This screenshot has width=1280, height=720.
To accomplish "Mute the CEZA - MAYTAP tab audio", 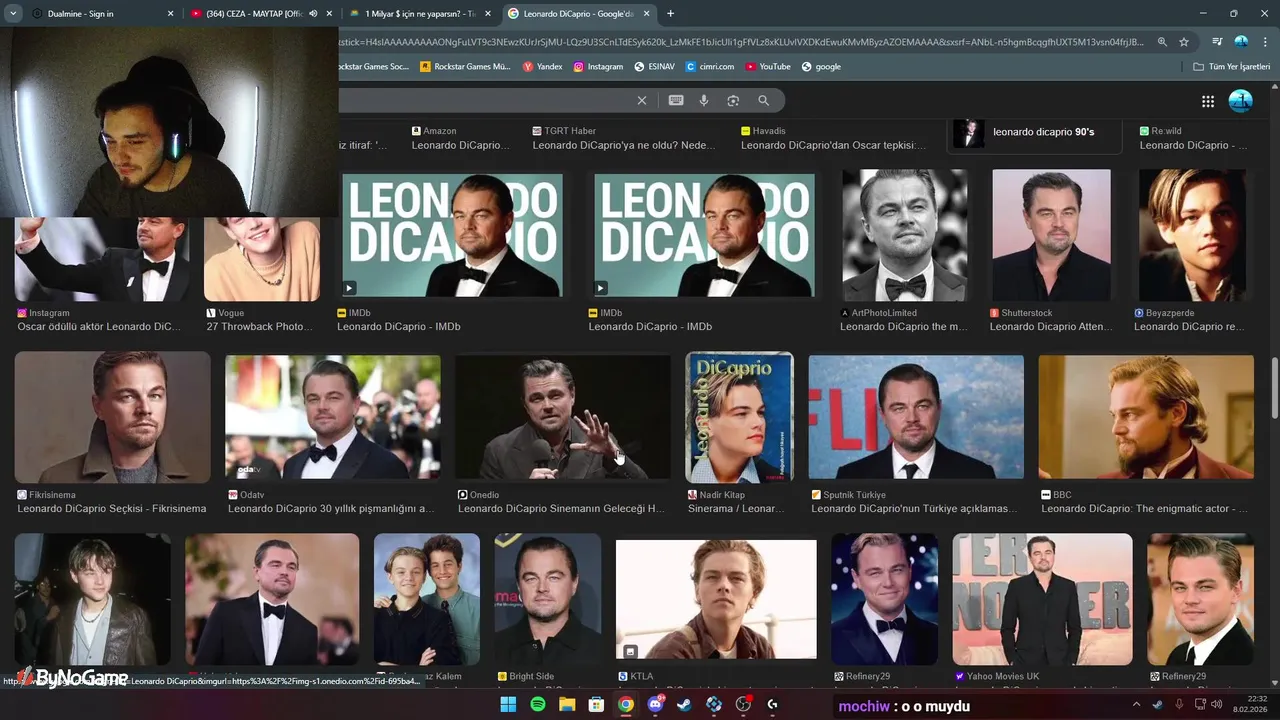I will (313, 14).
